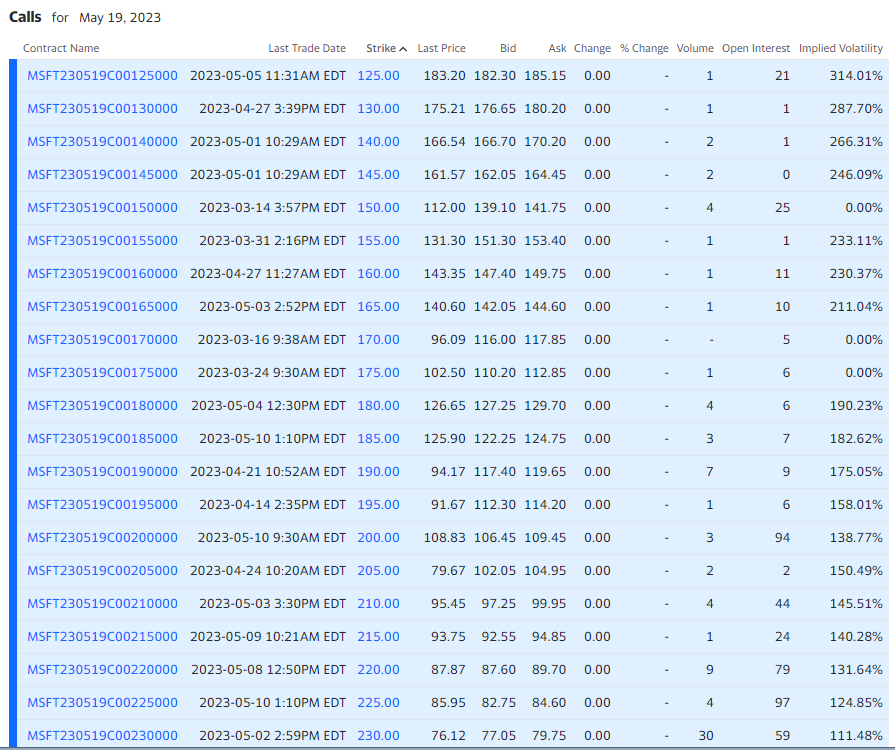Click the Last Trade Date column header
This screenshot has width=895, height=750.
[306, 49]
